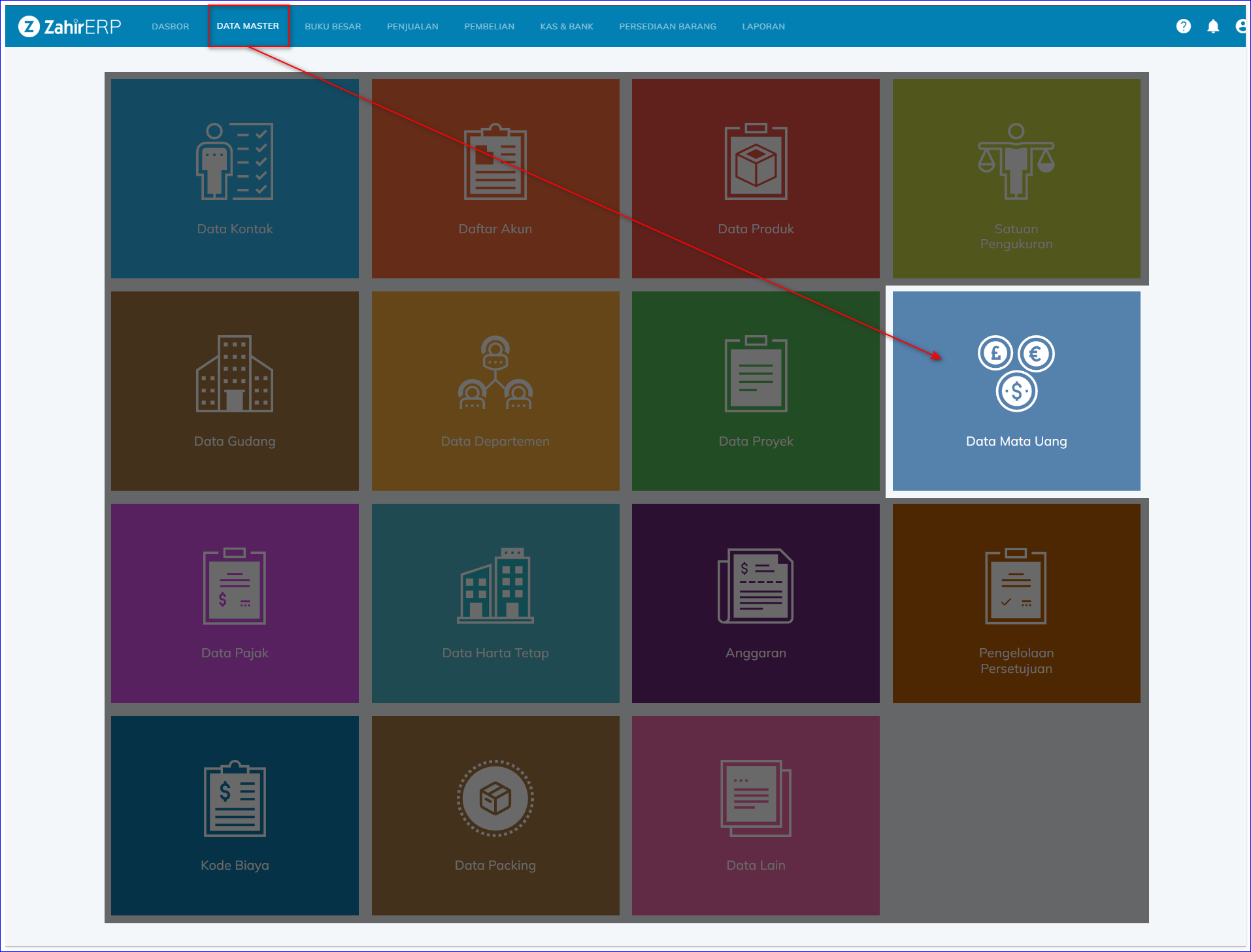Select the Satuan Pengukuran scales icon
The height and width of the screenshot is (952, 1251).
coord(1016,161)
